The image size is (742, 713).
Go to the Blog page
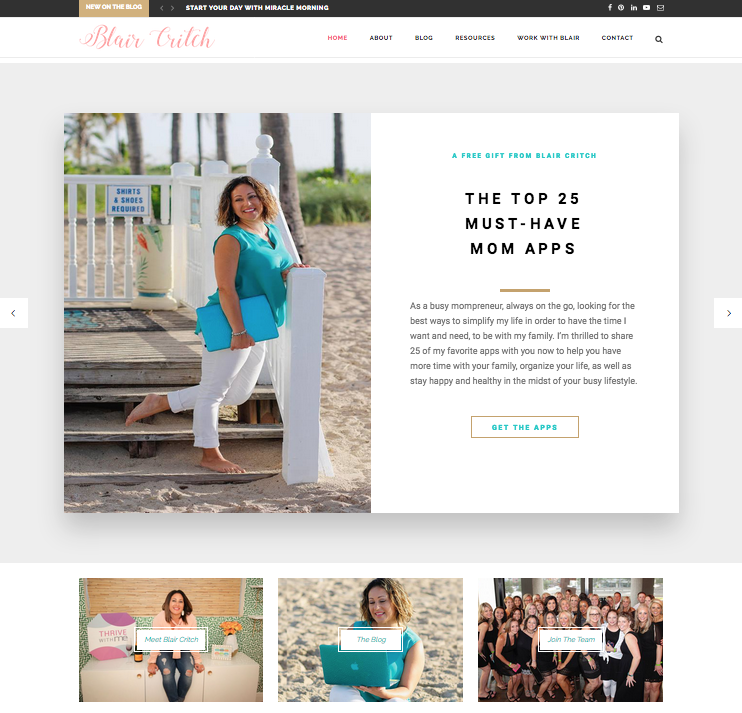pyautogui.click(x=424, y=38)
